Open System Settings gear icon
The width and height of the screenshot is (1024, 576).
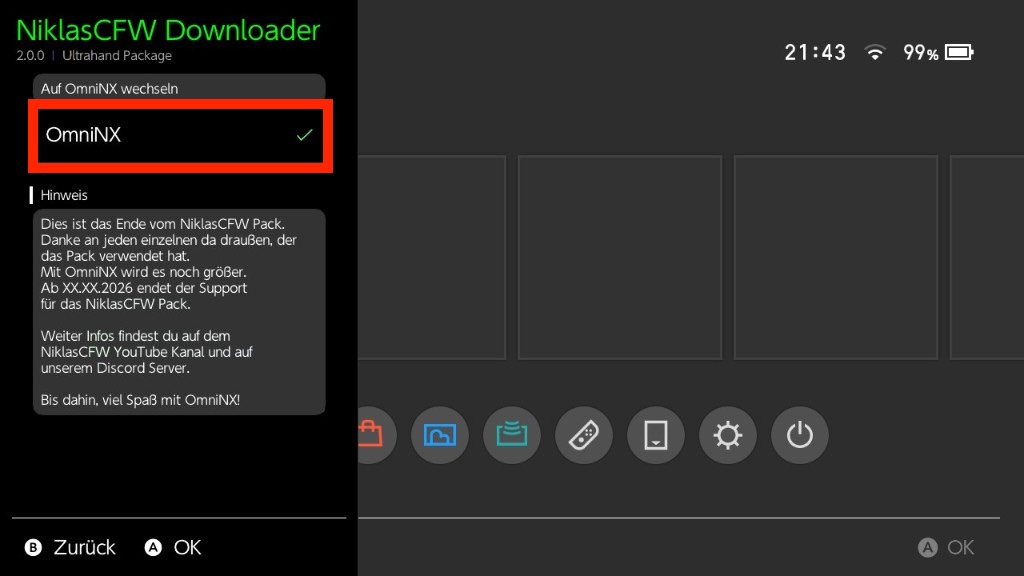pos(728,435)
